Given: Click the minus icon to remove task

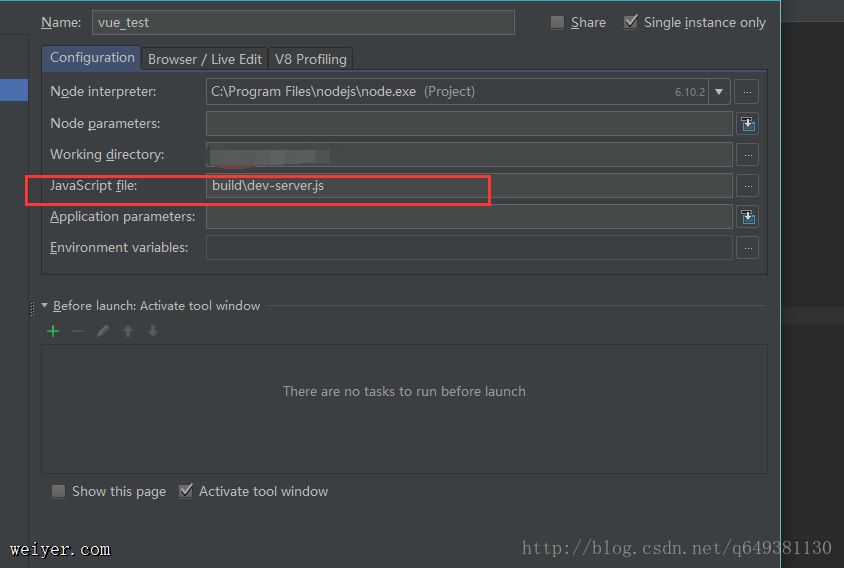Looking at the screenshot, I should [x=78, y=331].
